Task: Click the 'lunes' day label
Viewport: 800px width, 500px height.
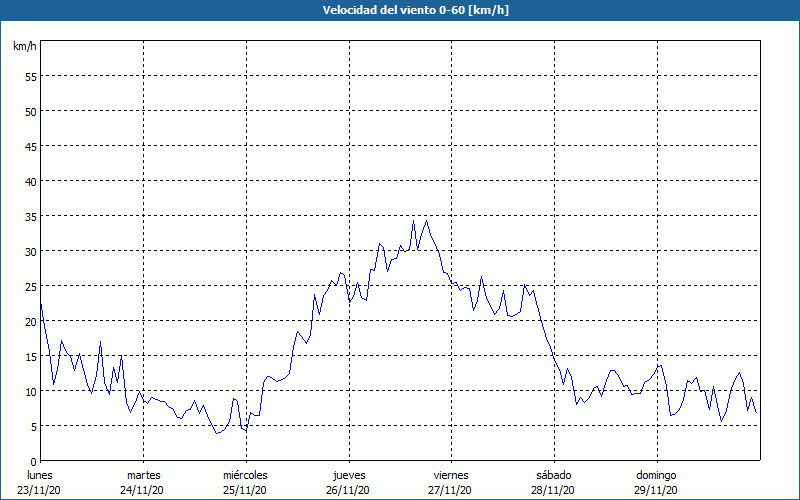Action: (x=40, y=475)
